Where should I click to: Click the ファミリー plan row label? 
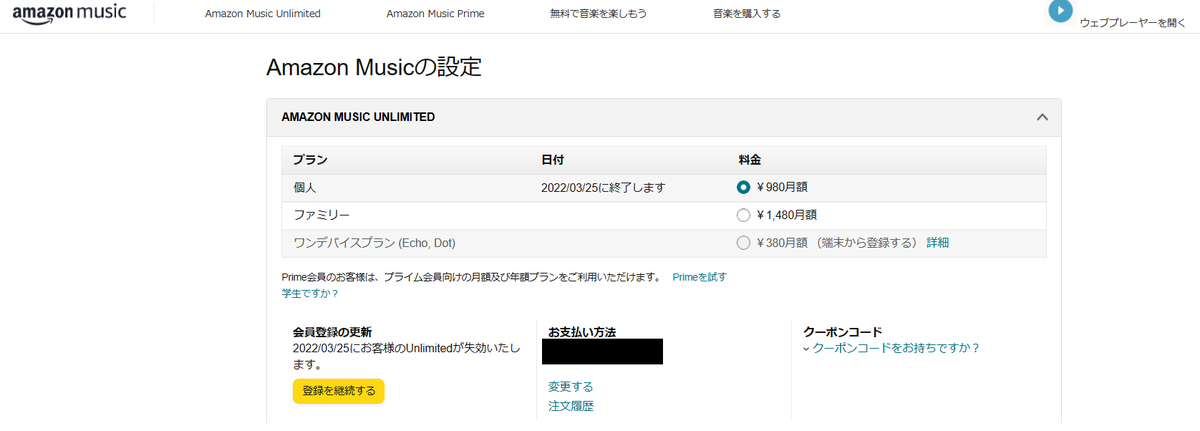coord(321,214)
